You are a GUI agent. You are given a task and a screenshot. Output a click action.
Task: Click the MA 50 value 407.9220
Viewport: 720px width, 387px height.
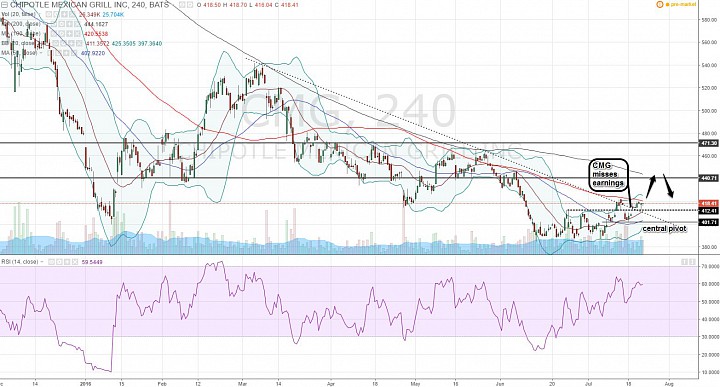click(93, 53)
